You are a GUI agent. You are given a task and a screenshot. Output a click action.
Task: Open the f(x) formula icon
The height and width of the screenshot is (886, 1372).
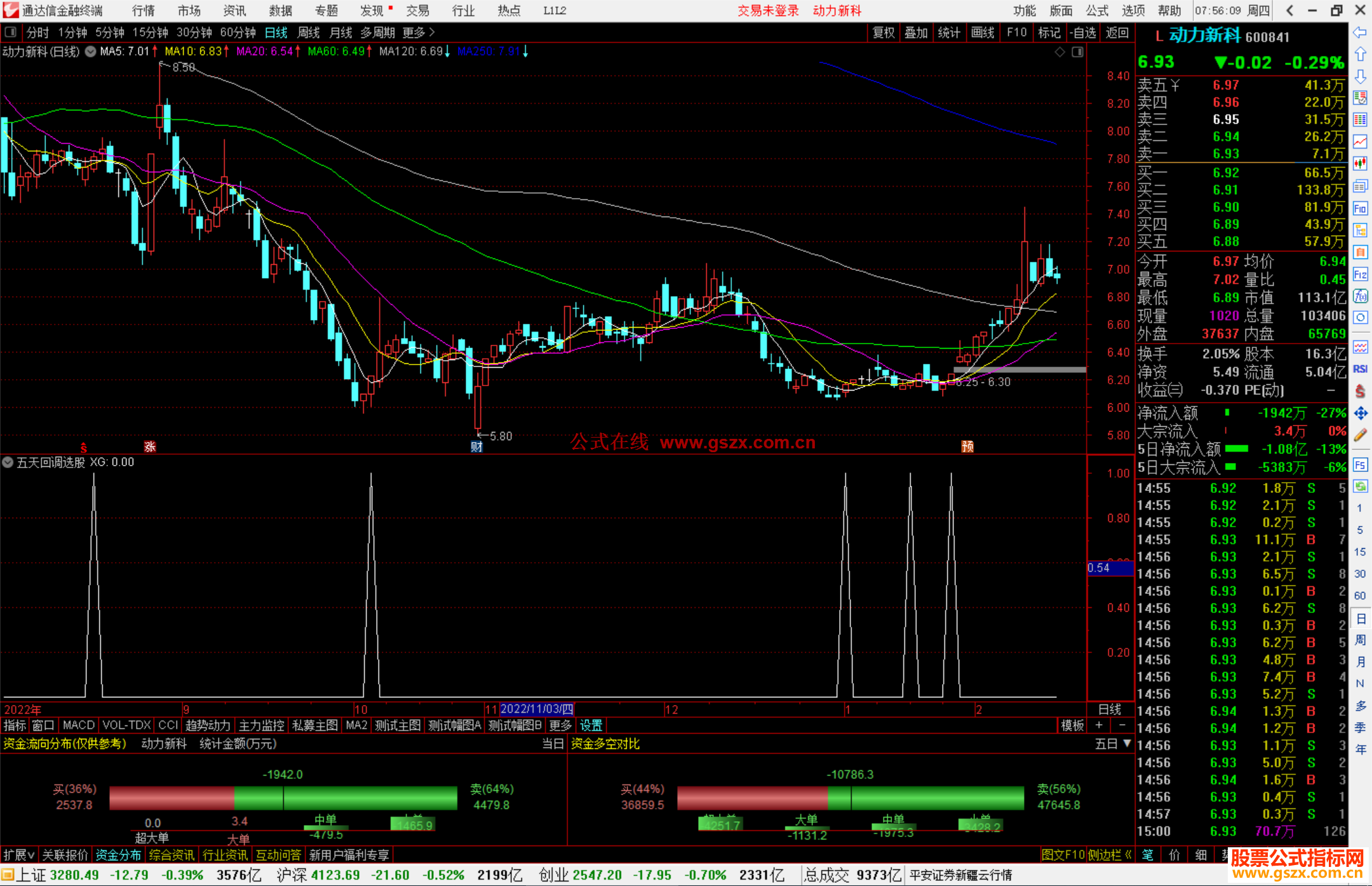pyautogui.click(x=1360, y=296)
